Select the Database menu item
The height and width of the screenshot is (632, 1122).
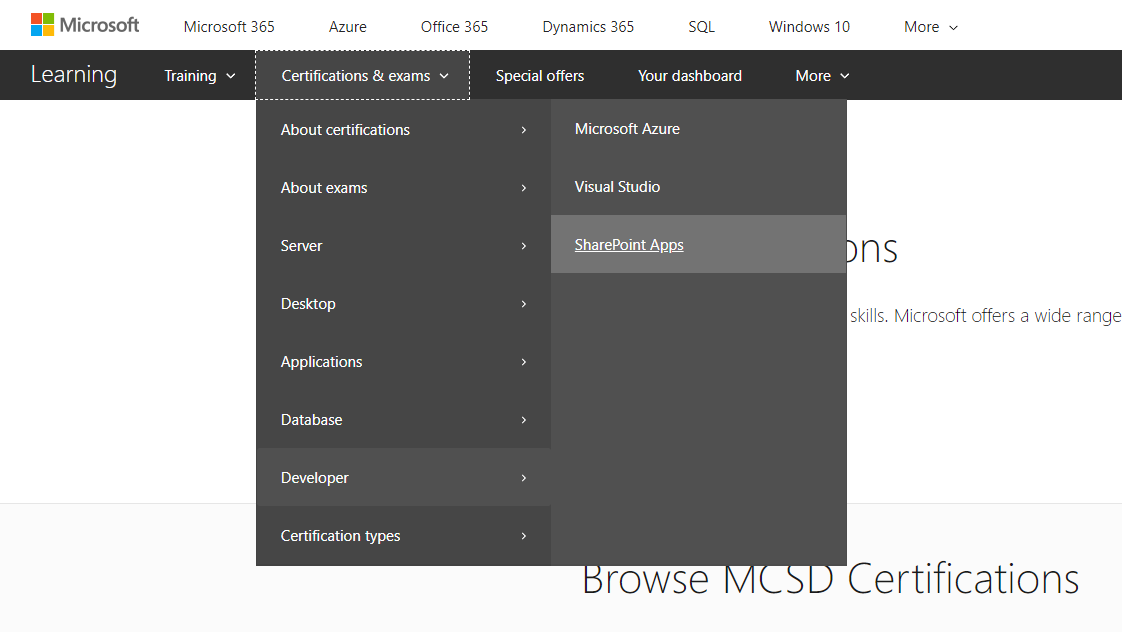(x=311, y=419)
